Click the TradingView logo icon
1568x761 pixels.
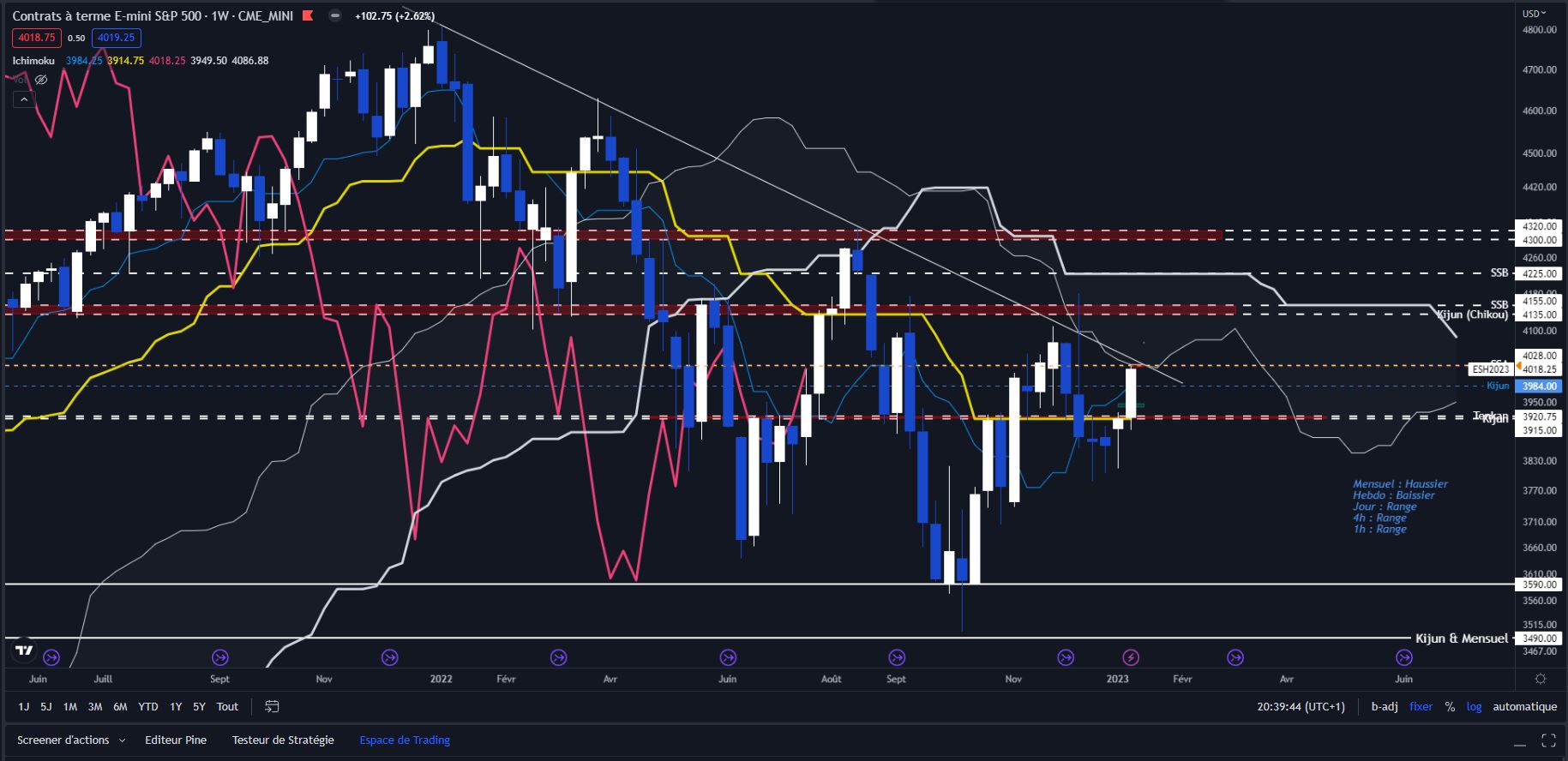(24, 651)
